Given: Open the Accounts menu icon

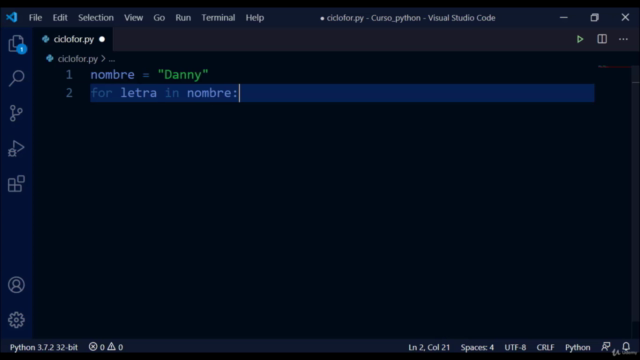Looking at the screenshot, I should point(16,285).
